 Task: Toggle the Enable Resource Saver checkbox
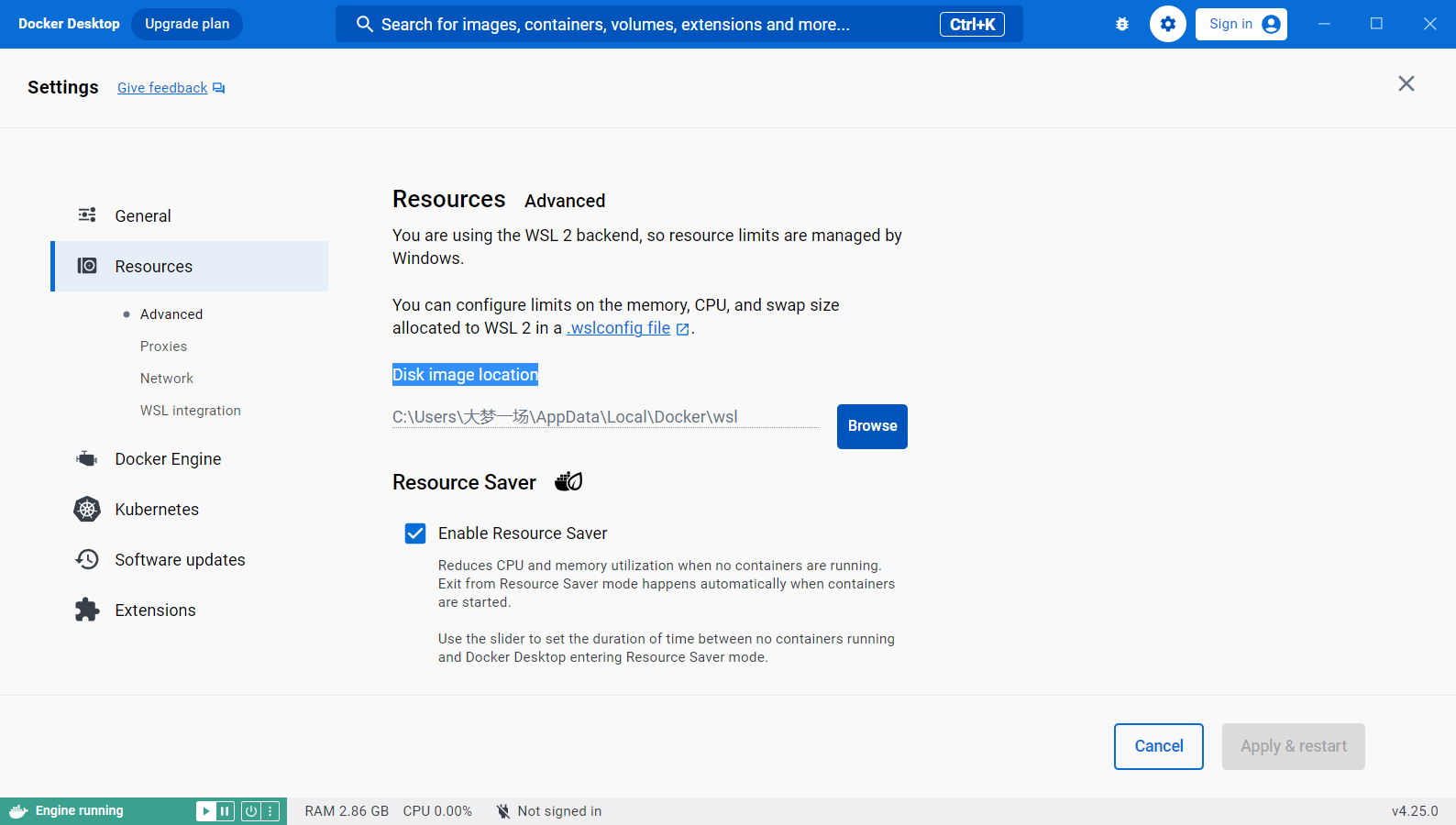click(415, 533)
